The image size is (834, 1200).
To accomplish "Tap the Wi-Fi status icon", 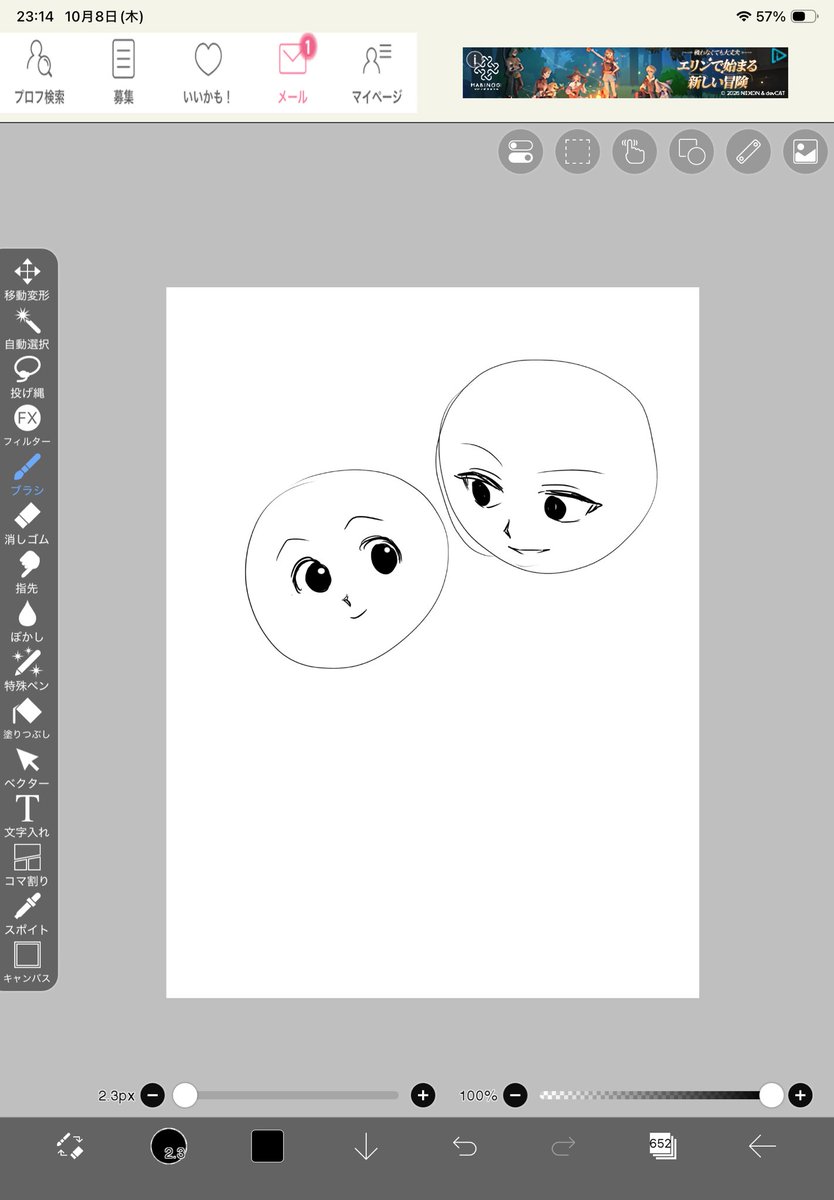I will point(743,17).
